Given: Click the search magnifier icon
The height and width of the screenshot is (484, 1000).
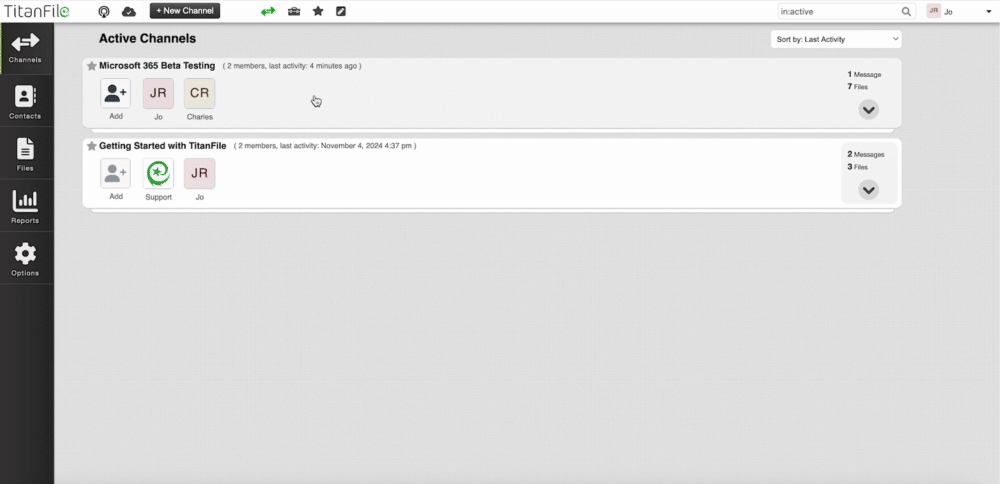Looking at the screenshot, I should tap(906, 11).
